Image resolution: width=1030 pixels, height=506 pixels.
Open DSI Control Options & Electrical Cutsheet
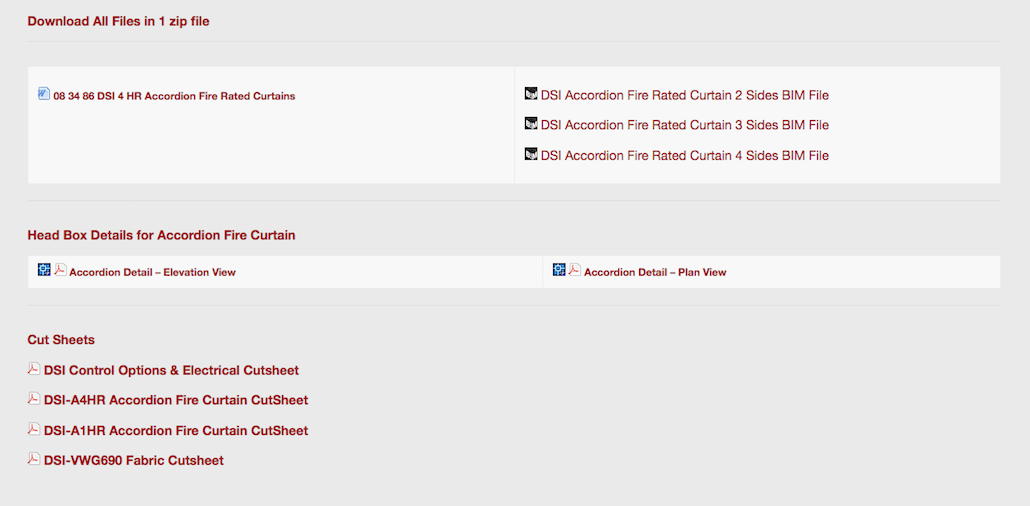tap(171, 371)
